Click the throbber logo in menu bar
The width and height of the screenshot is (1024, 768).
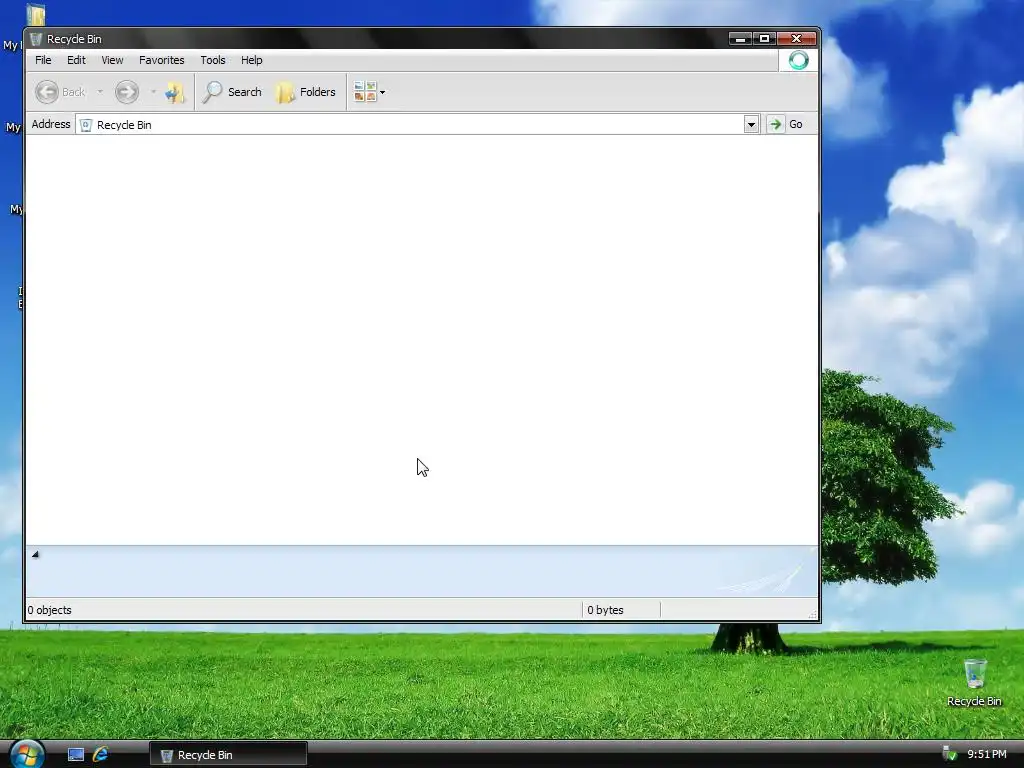[798, 60]
